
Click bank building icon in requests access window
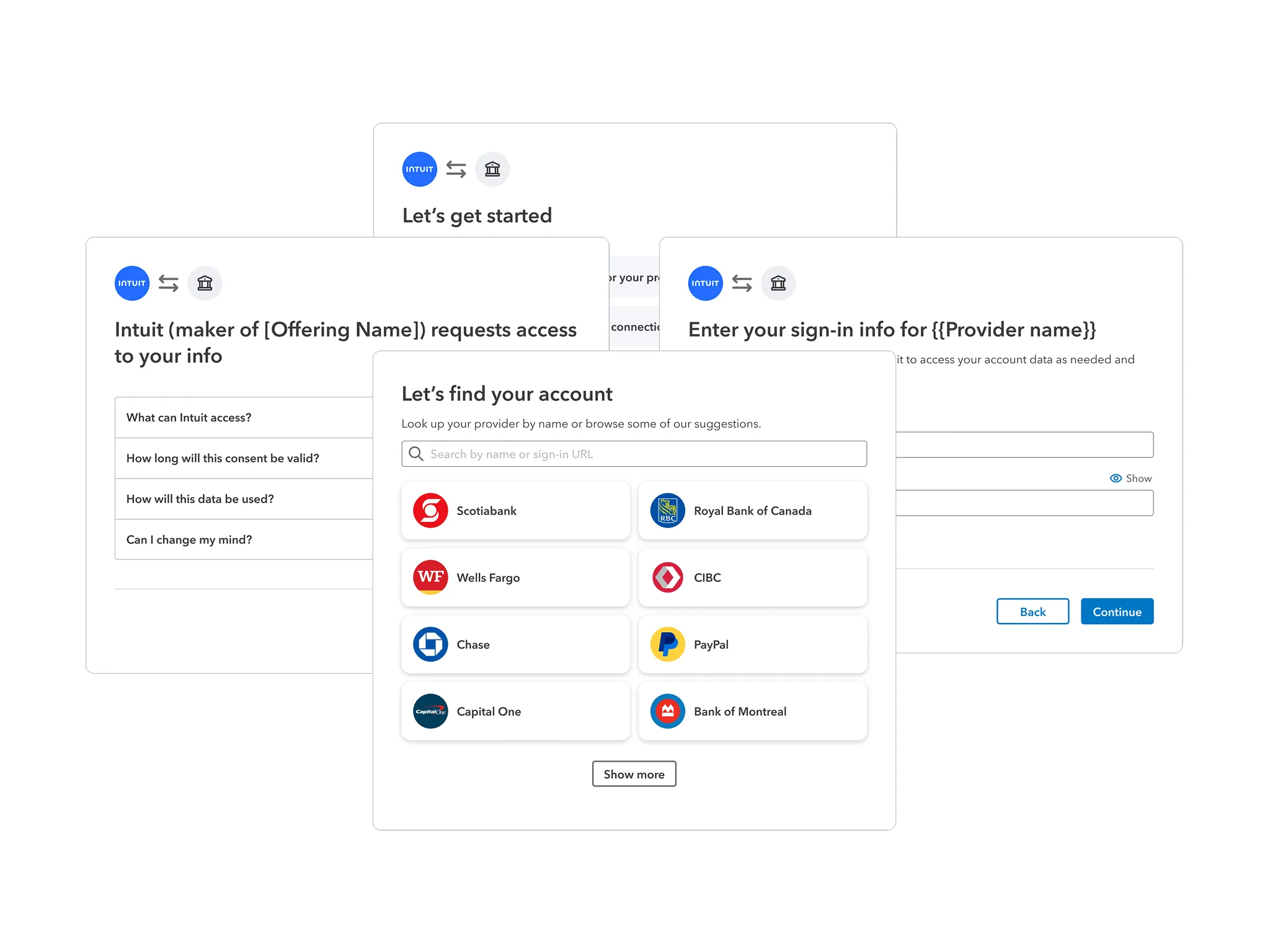[x=205, y=283]
